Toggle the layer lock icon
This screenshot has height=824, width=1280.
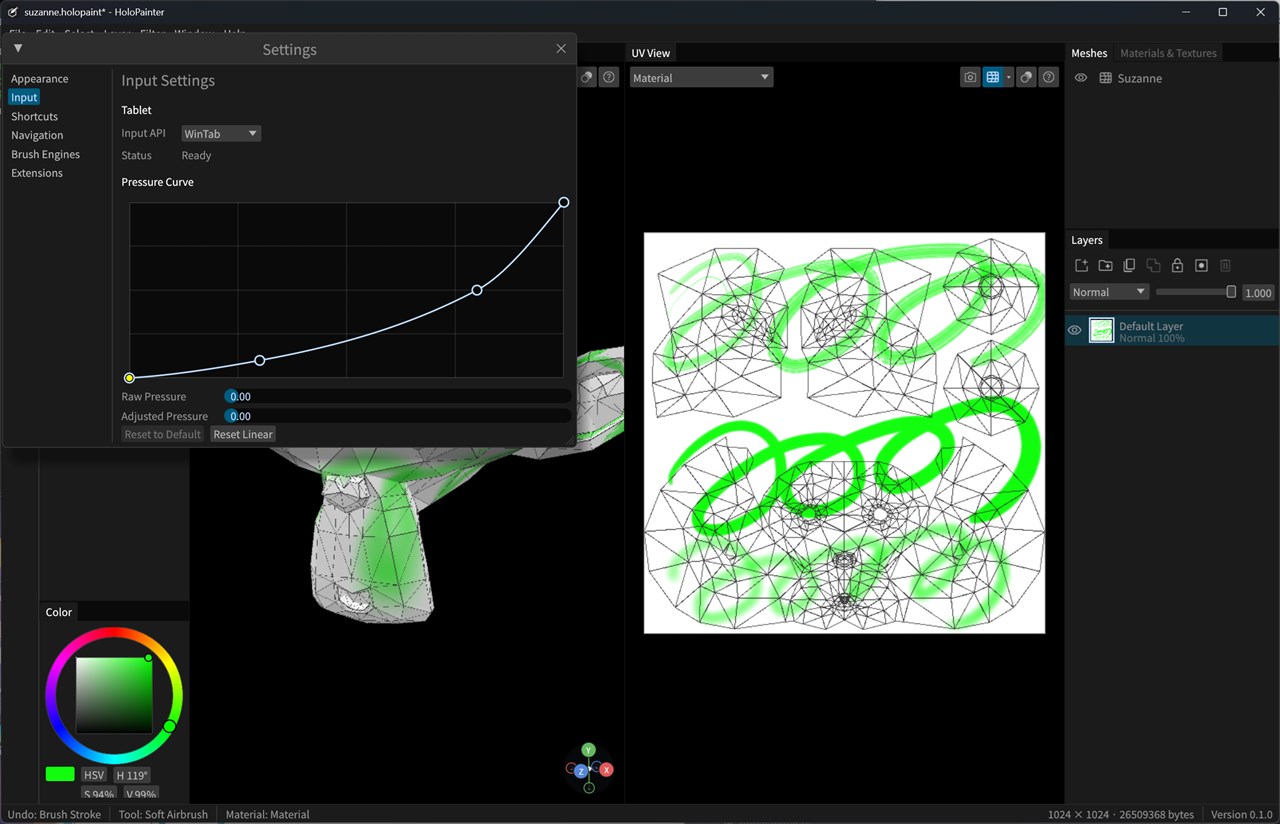coord(1177,265)
